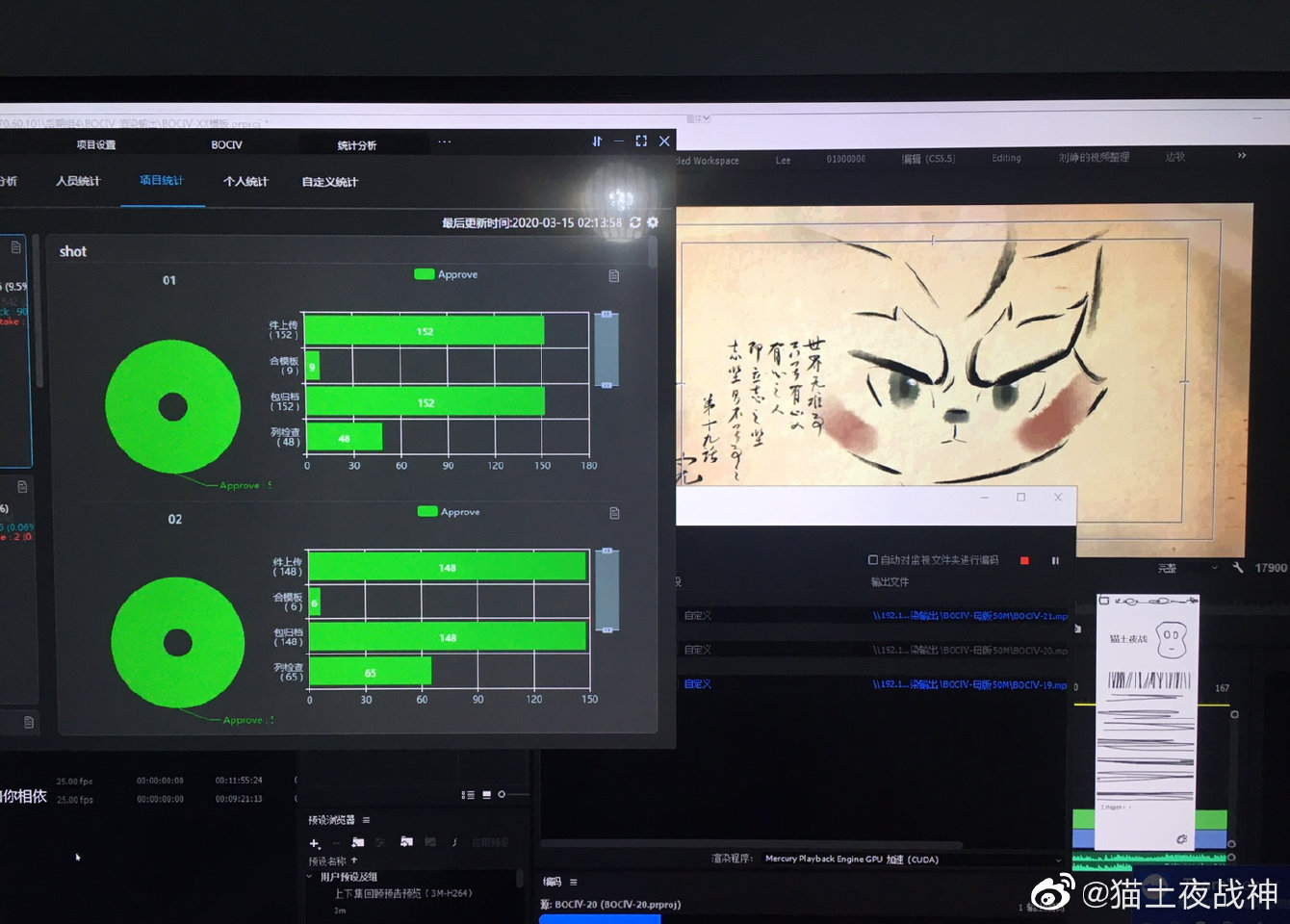Select the 编辑 (CS5.5) workspace
This screenshot has height=924, width=1290.
[928, 159]
